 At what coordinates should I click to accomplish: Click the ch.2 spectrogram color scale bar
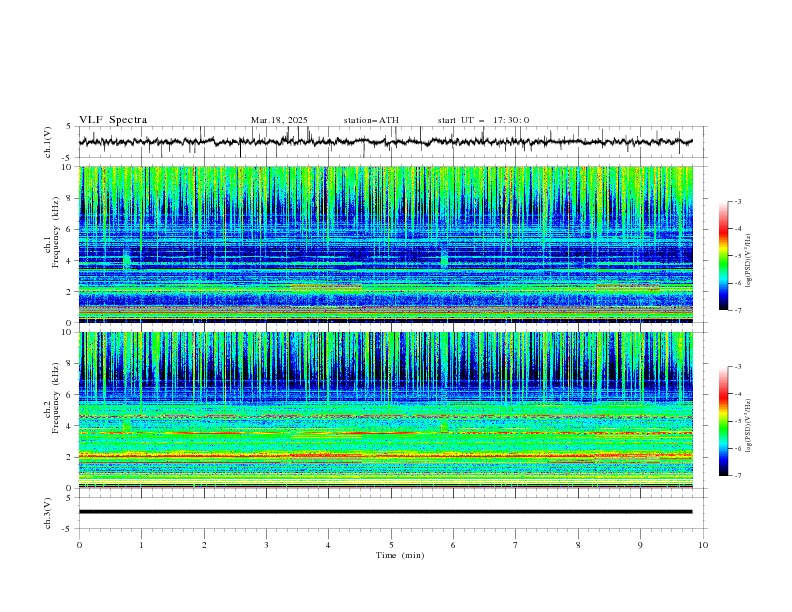coord(723,421)
